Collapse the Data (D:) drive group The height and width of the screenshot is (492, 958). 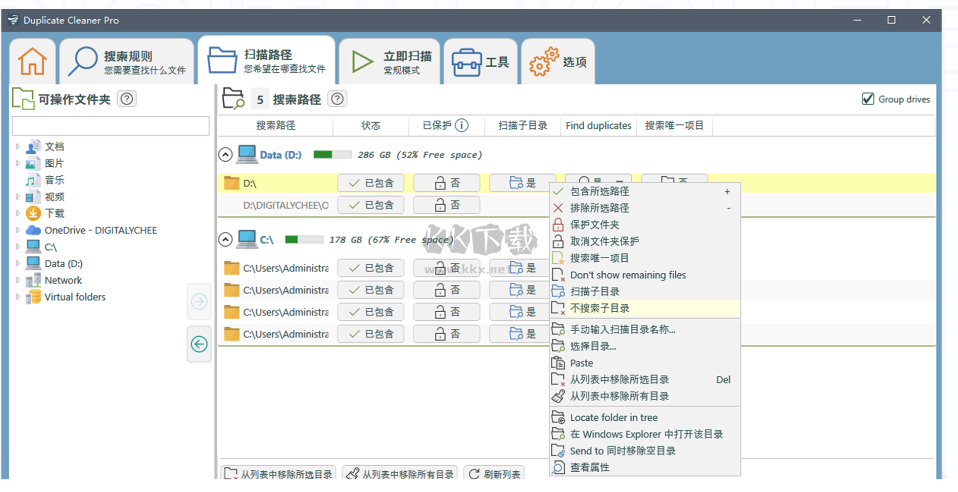click(225, 155)
